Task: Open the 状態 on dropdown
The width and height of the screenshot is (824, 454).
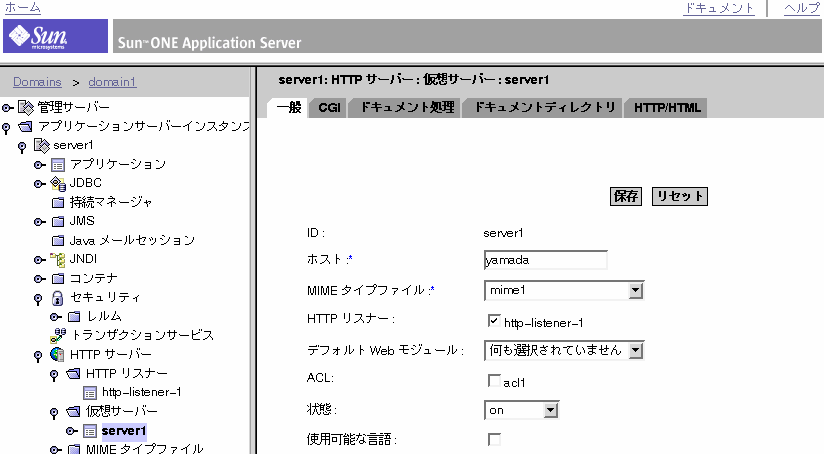Action: pos(521,410)
